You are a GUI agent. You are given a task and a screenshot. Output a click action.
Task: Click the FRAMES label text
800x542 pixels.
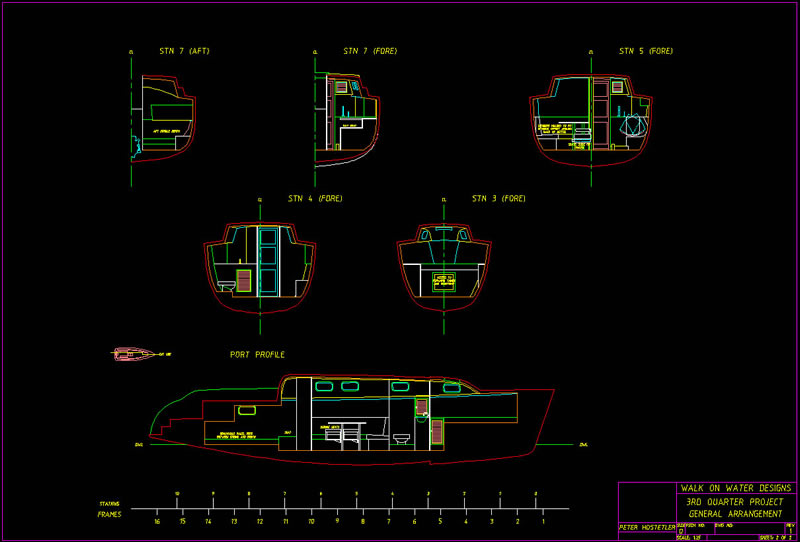110,513
